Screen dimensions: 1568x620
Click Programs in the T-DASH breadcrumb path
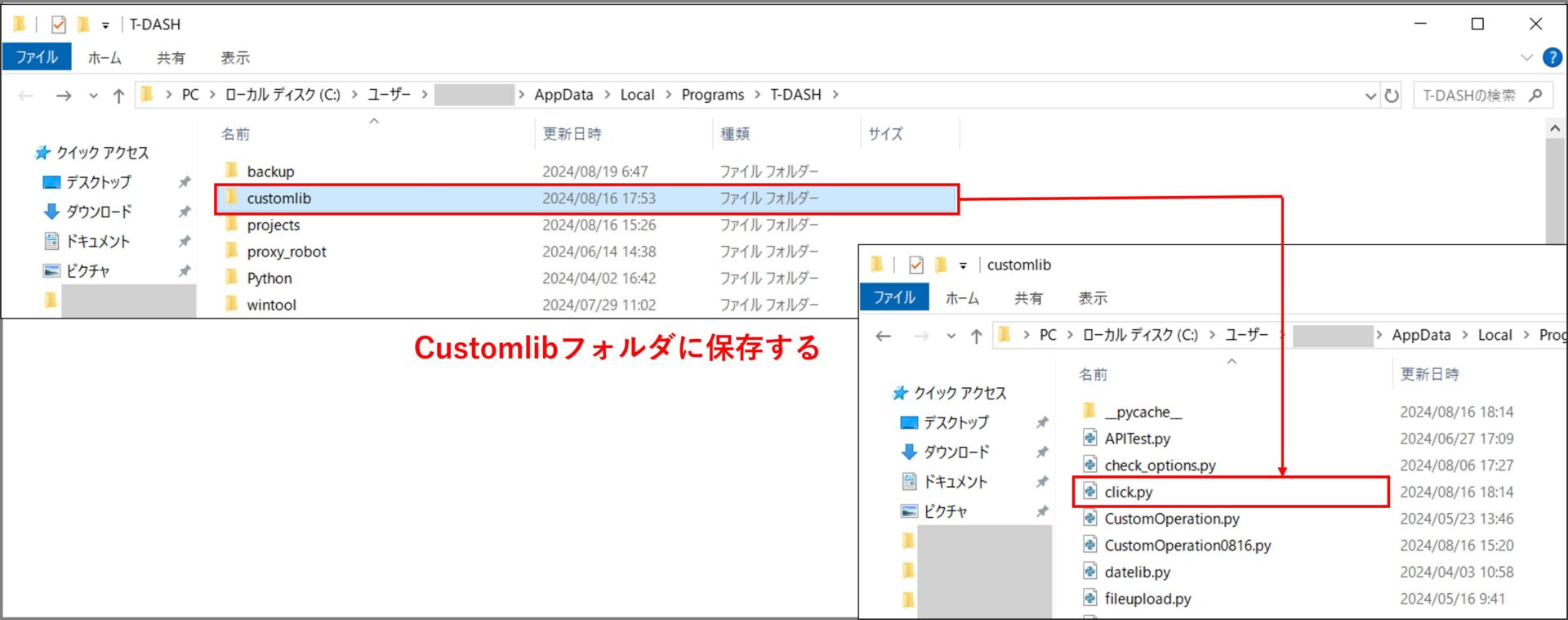tap(712, 95)
